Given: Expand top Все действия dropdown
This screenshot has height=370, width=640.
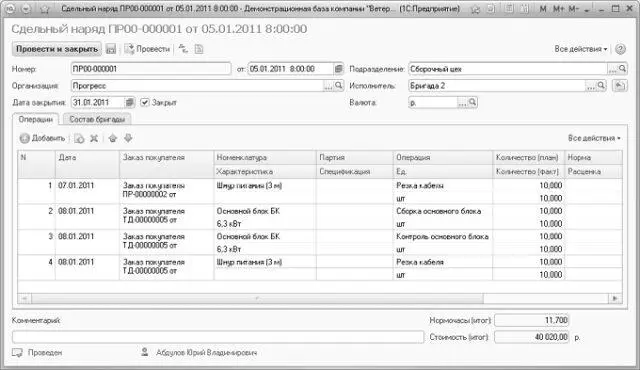Looking at the screenshot, I should (581, 49).
